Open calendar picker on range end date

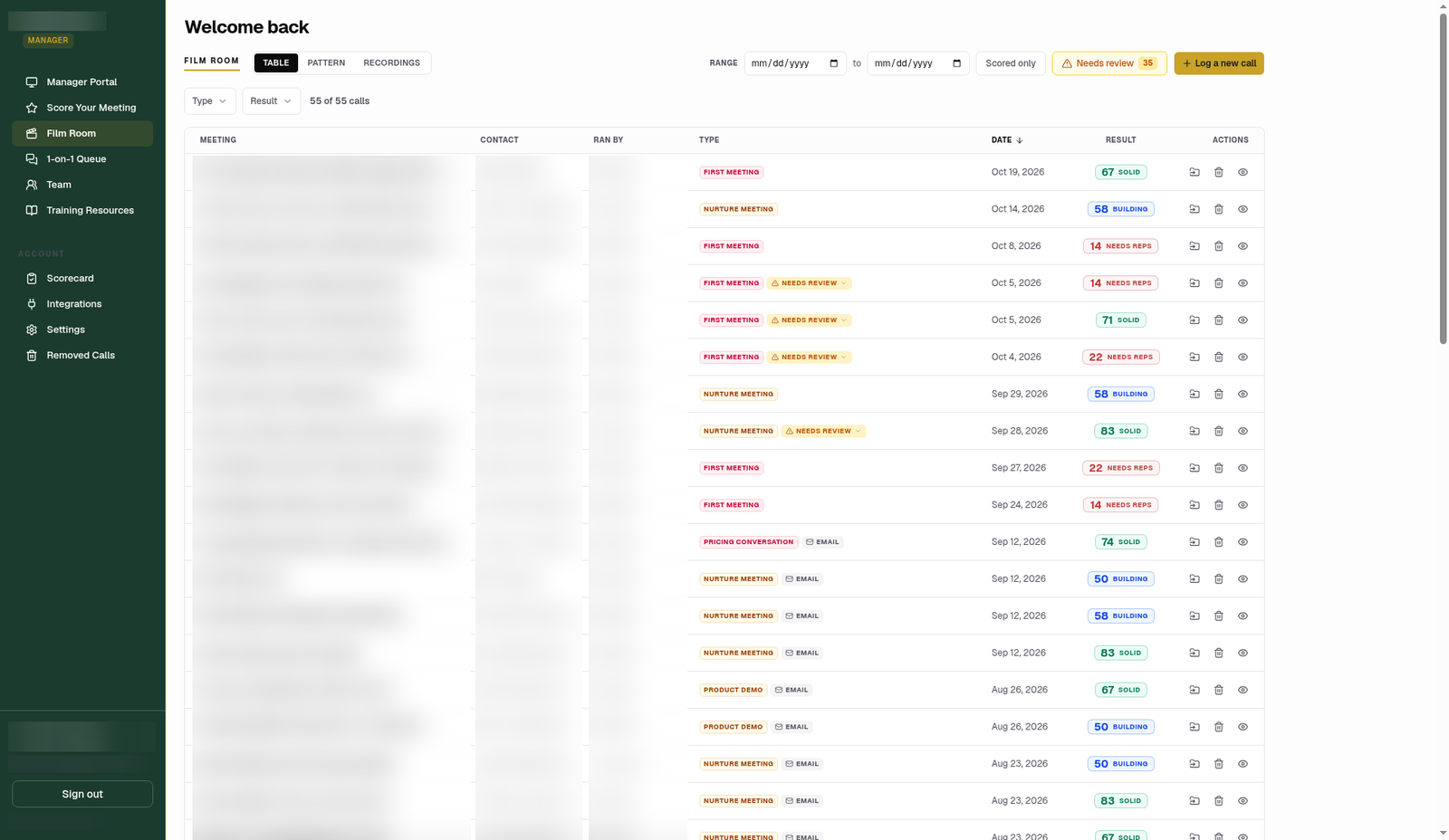(957, 63)
